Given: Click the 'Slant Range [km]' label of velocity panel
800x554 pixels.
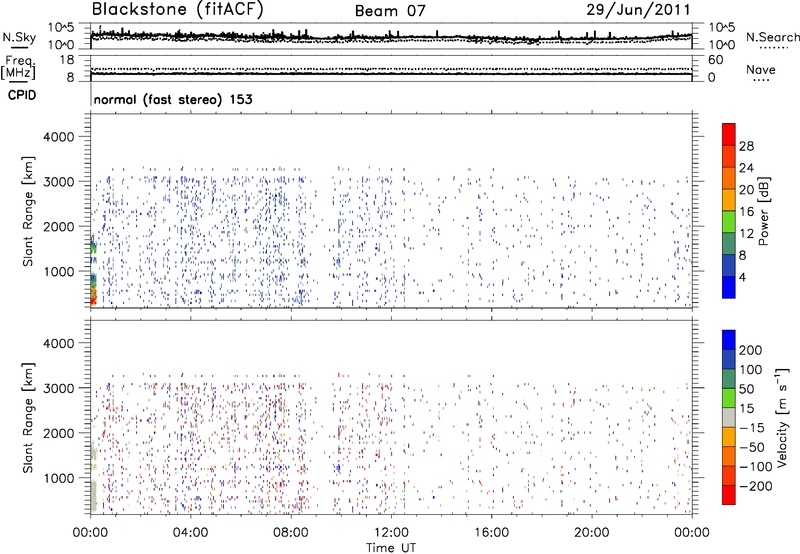Looking at the screenshot, I should click(x=28, y=417).
